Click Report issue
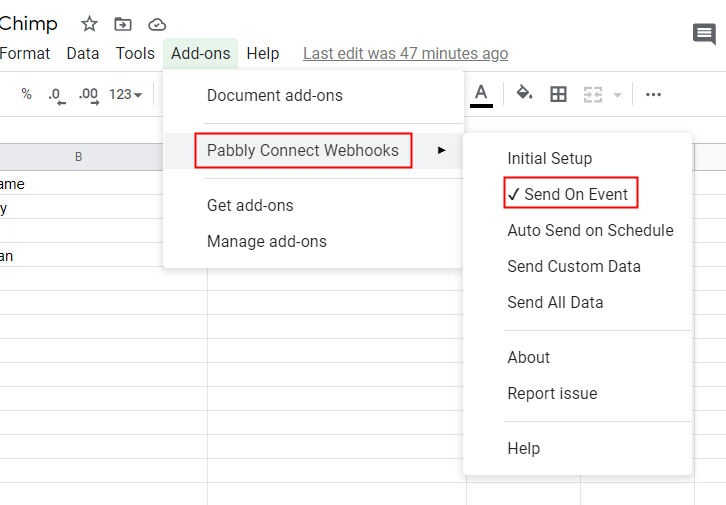The height and width of the screenshot is (505, 726). (x=577, y=393)
